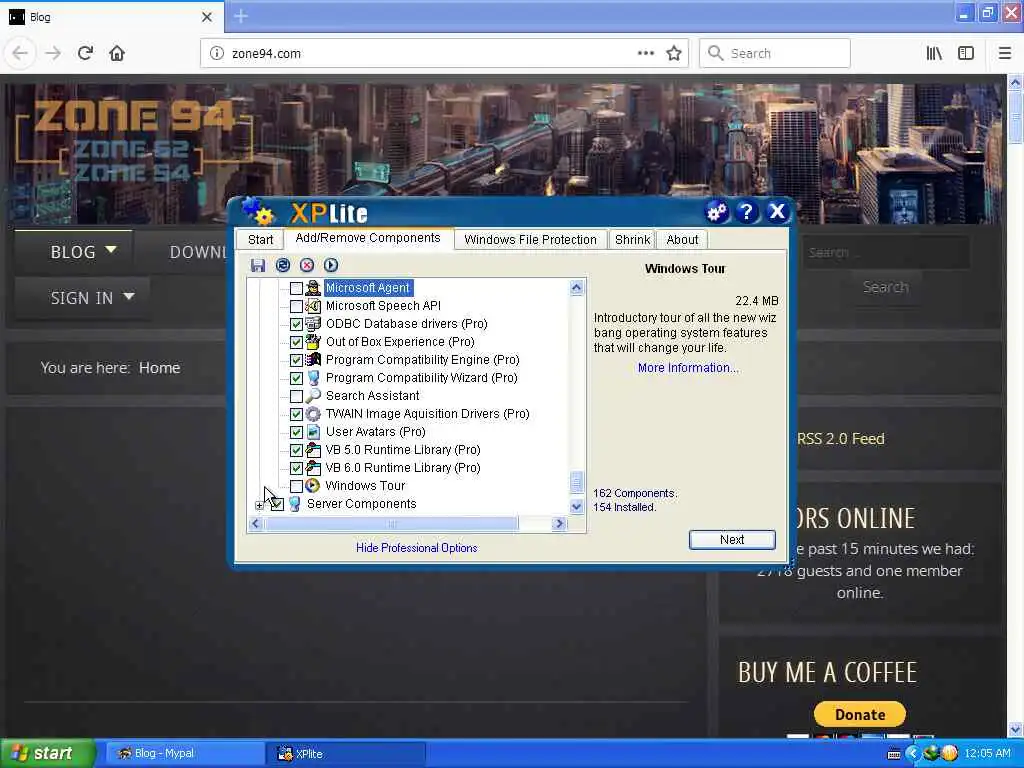The width and height of the screenshot is (1024, 768).
Task: Click the horizontal scroll right arrow
Action: [x=559, y=524]
